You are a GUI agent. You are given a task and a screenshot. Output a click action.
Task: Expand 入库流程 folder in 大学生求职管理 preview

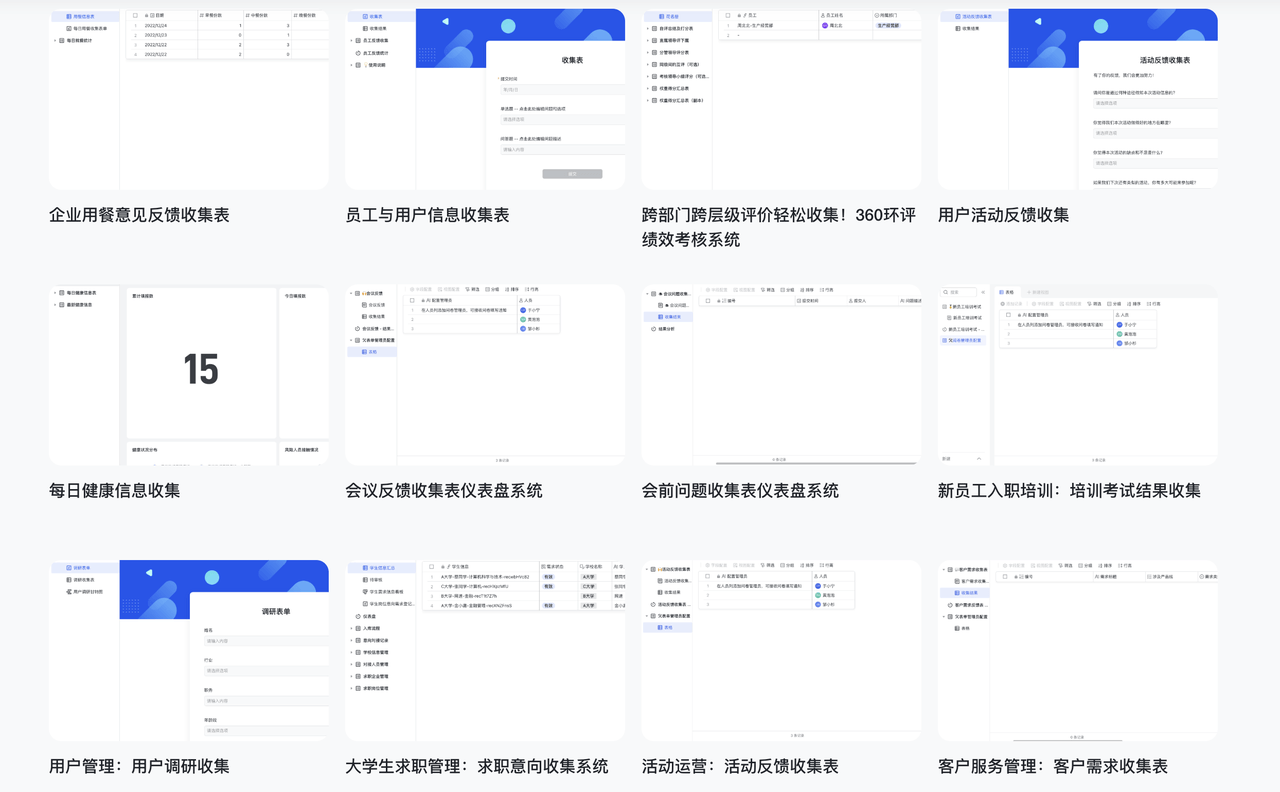[x=352, y=628]
